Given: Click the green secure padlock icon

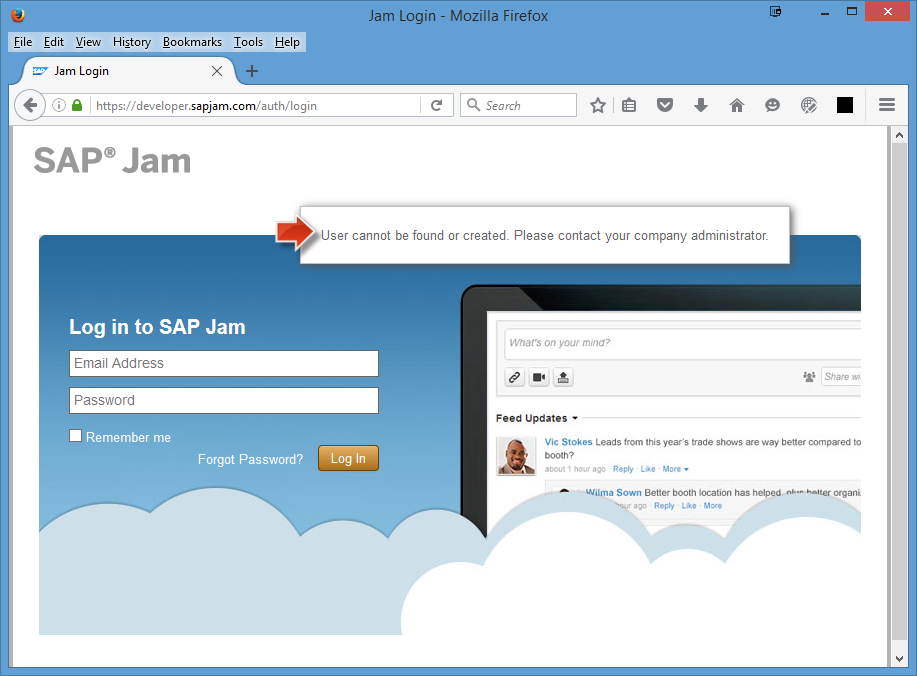Looking at the screenshot, I should [77, 105].
